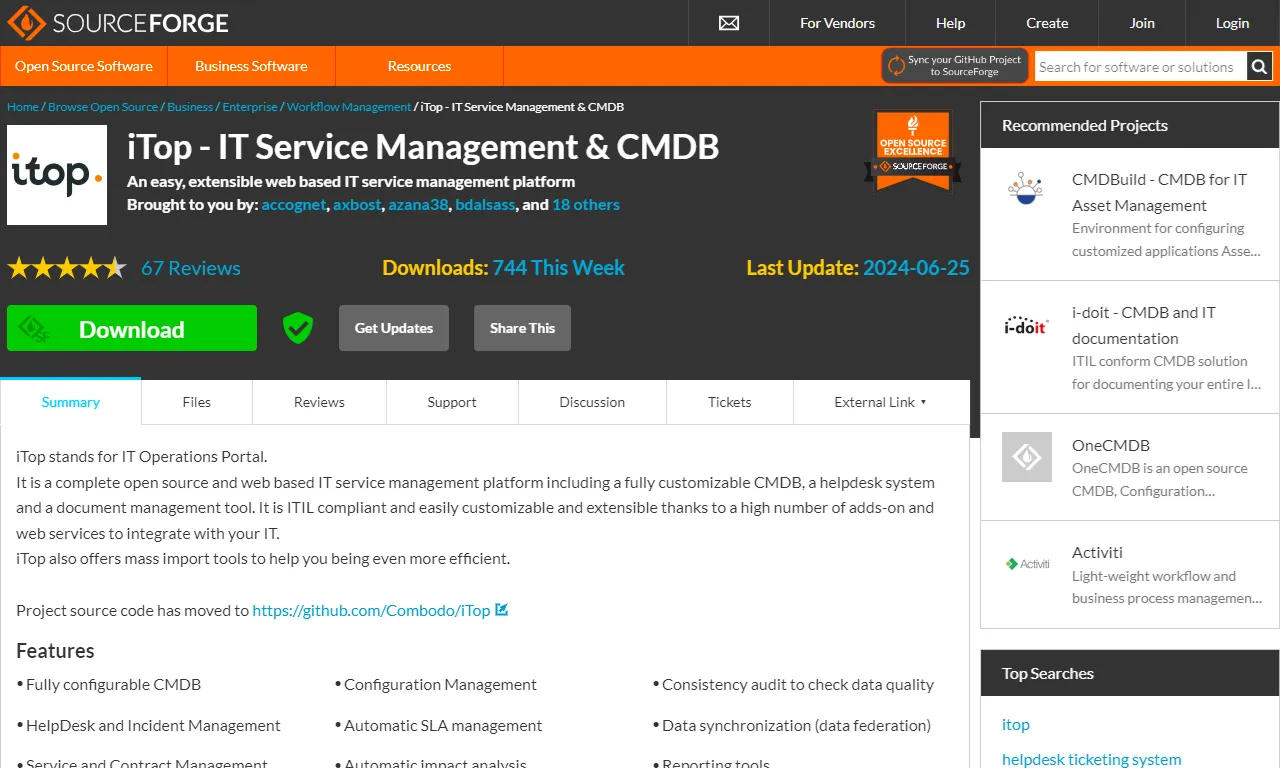
Task: Open the Create menu item
Action: [1047, 23]
